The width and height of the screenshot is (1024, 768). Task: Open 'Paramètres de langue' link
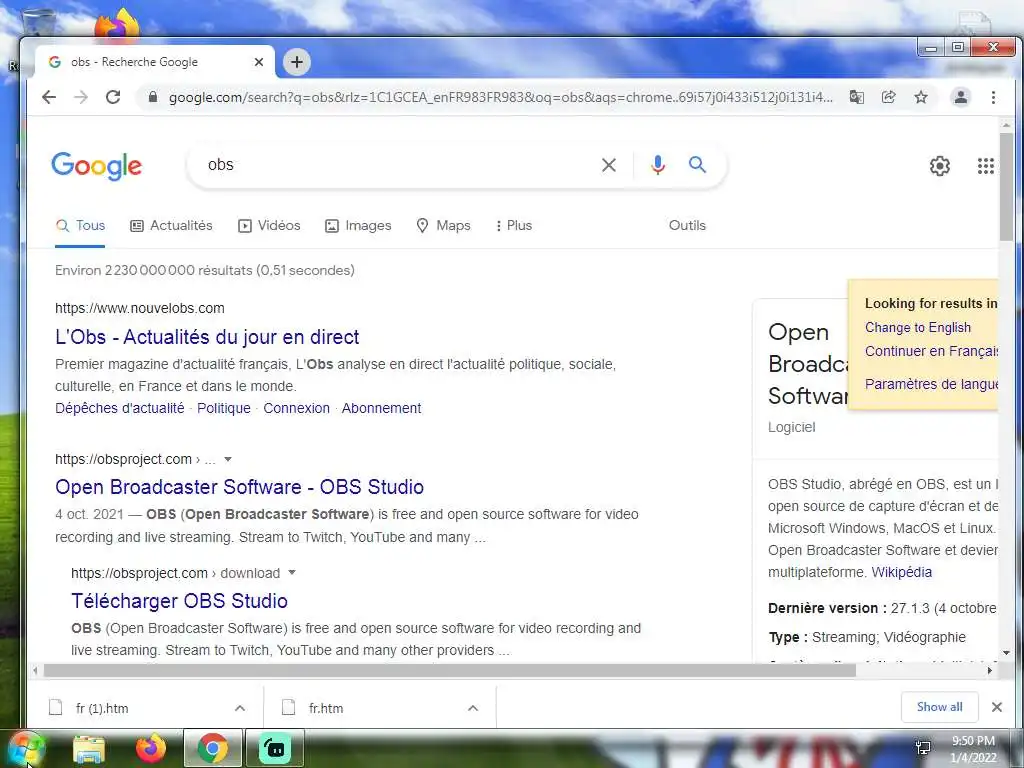coord(931,384)
